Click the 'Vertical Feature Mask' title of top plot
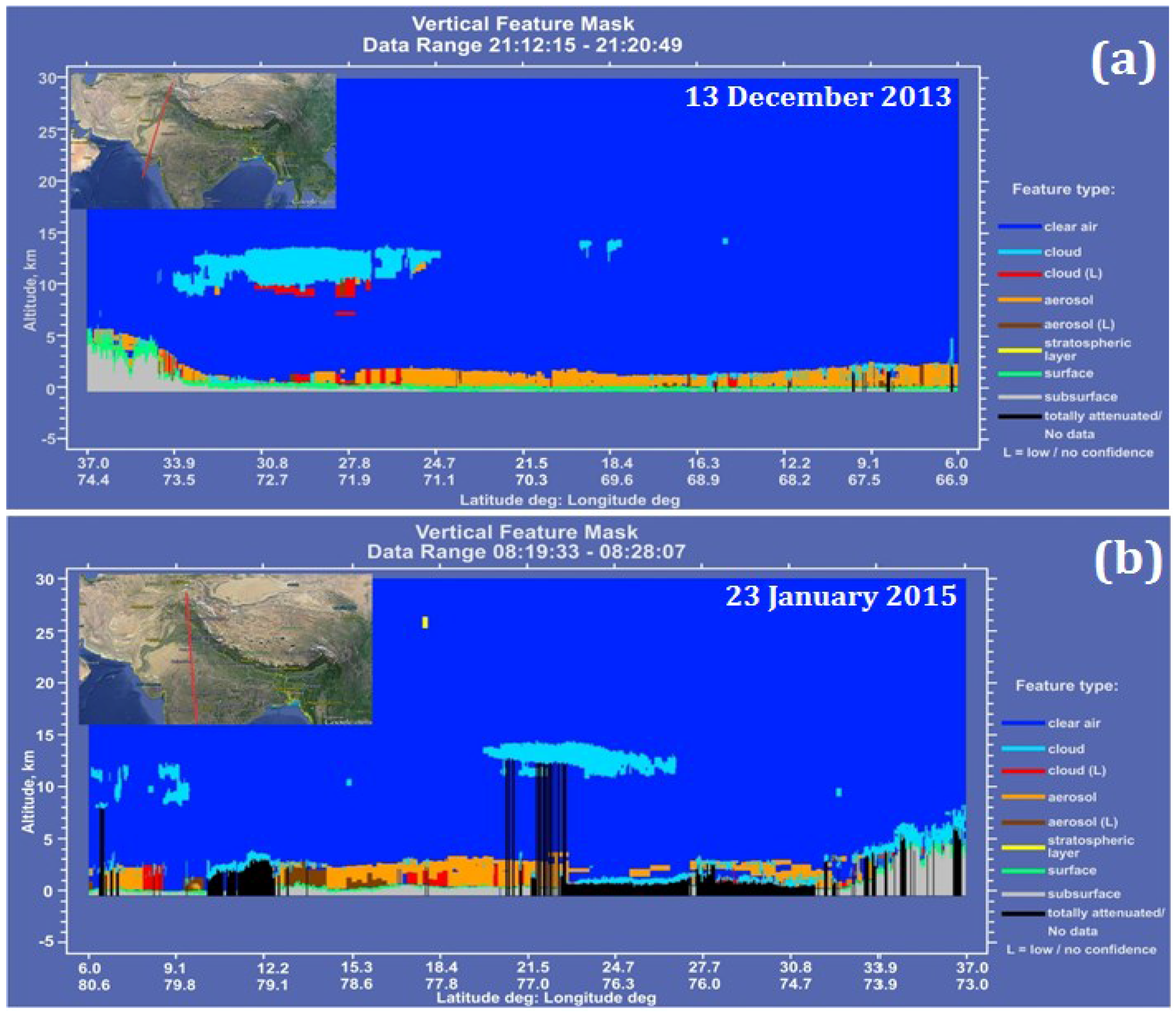This screenshot has width=1176, height=1012. (523, 24)
